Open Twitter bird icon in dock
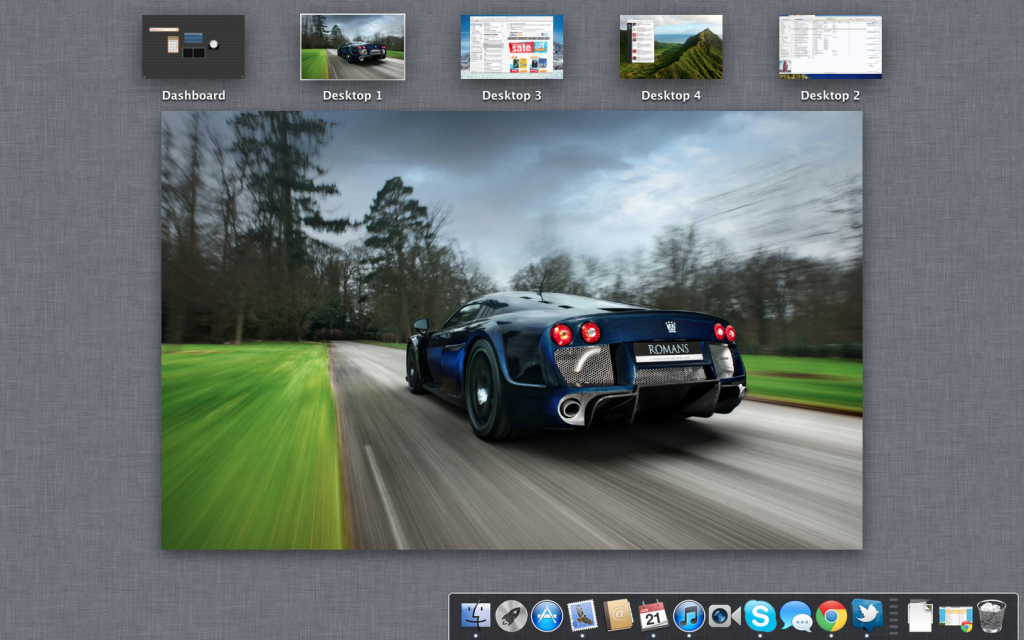The image size is (1024, 640). [x=867, y=615]
